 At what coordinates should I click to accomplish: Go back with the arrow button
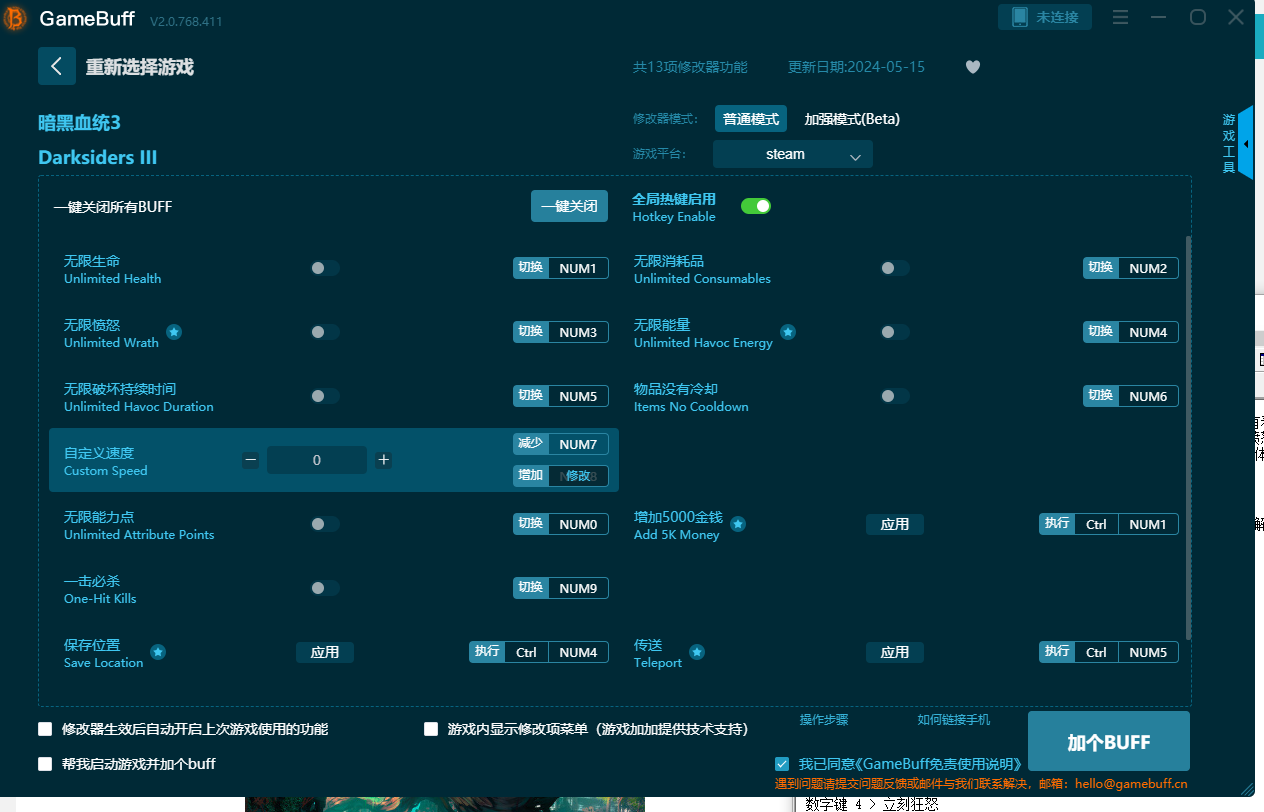(x=57, y=66)
